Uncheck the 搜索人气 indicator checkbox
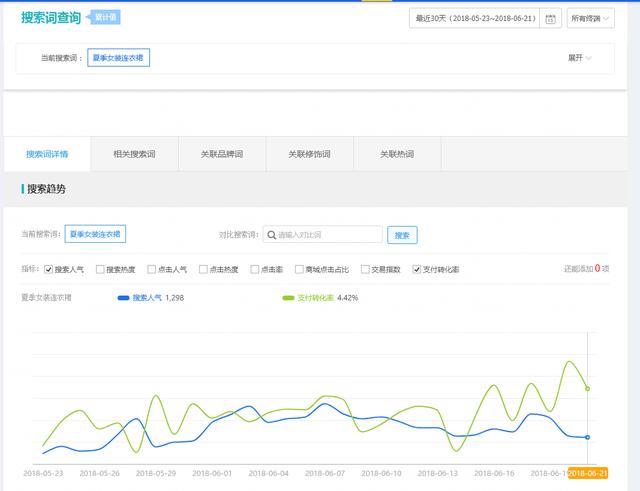The image size is (640, 491). 48,269
